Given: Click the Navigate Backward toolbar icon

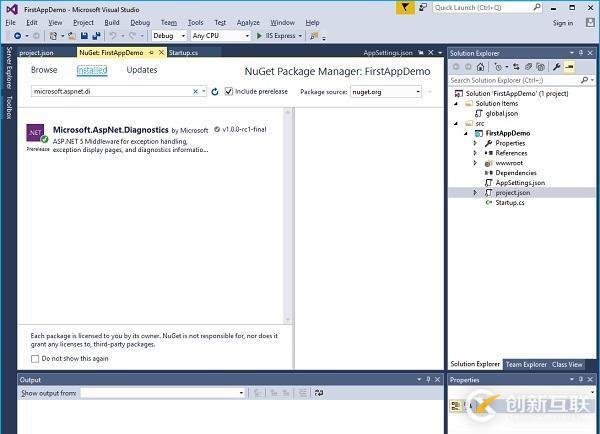Looking at the screenshot, I should (x=17, y=36).
